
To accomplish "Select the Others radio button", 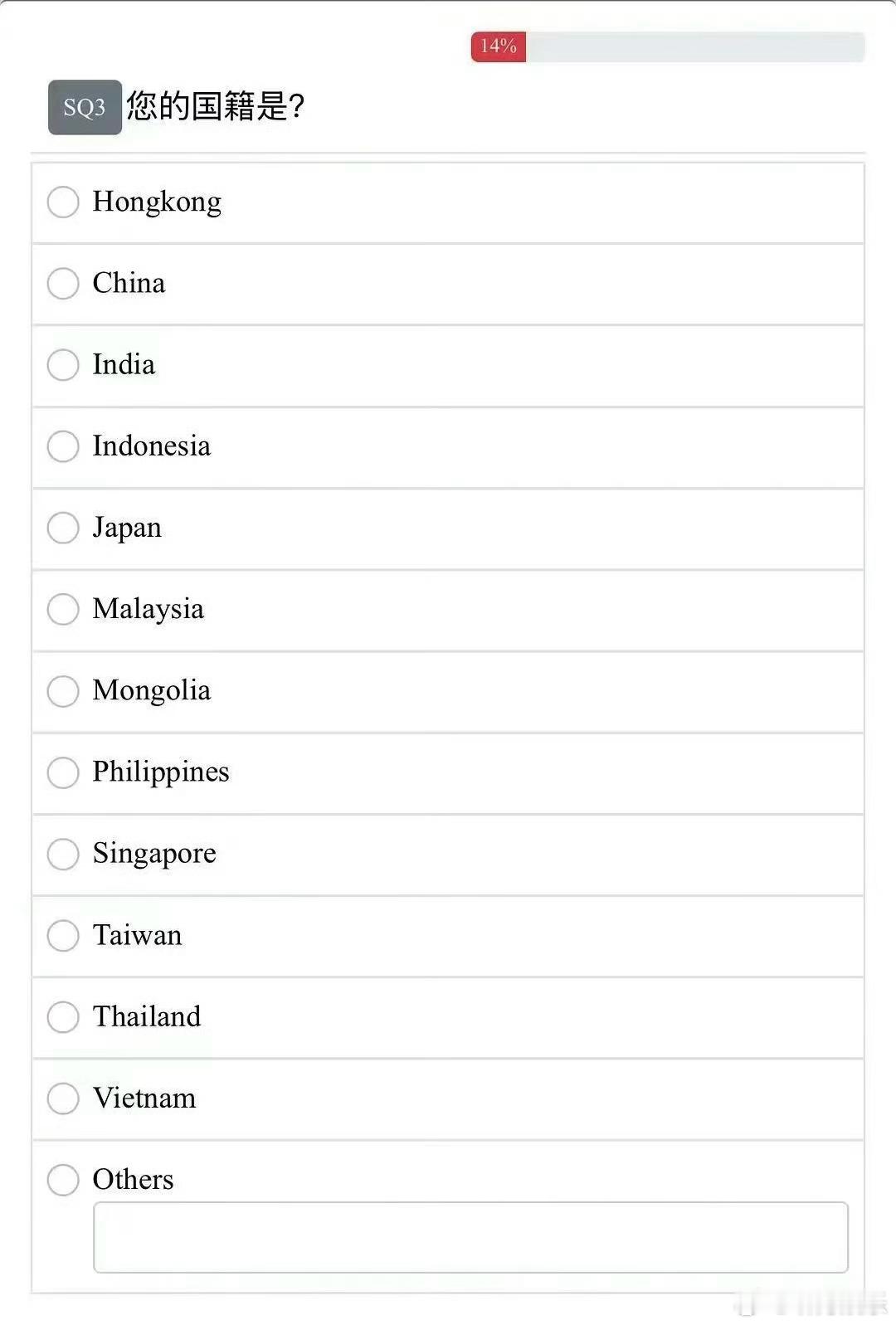I will [63, 1179].
